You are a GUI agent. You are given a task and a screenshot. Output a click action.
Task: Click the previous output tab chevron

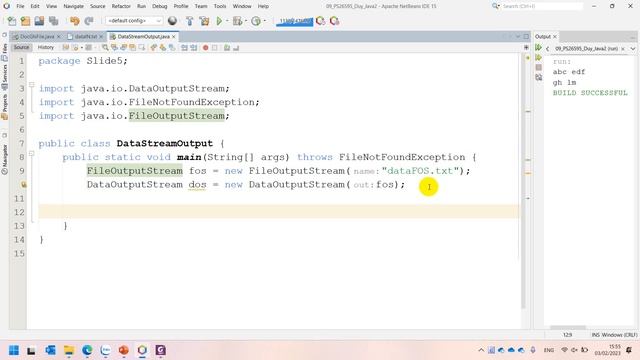(547, 49)
